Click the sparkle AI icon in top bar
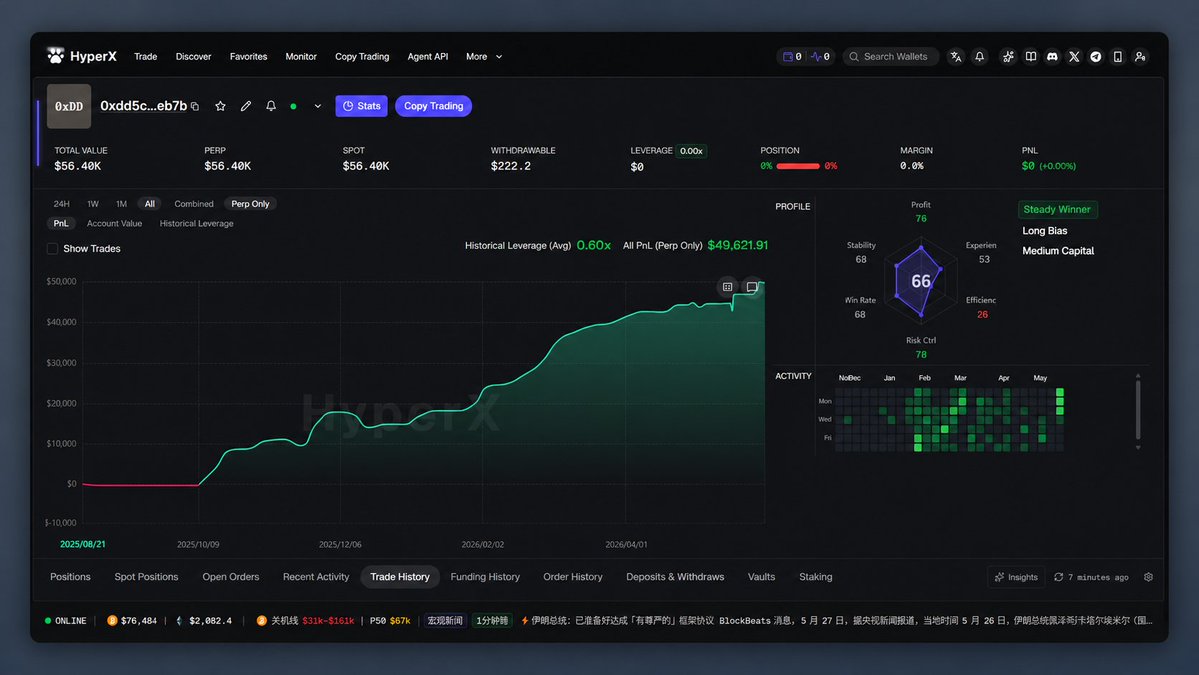The width and height of the screenshot is (1199, 675). 1009,57
